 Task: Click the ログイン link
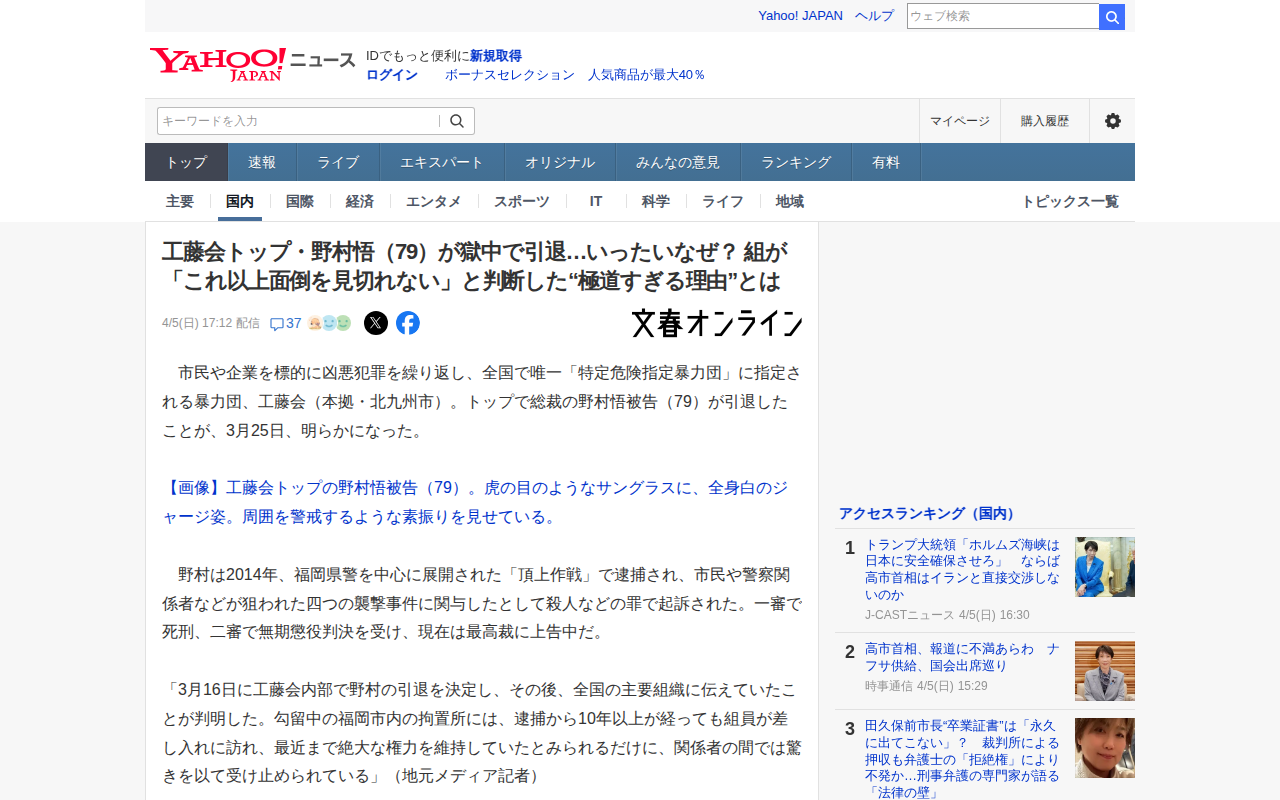tap(392, 75)
